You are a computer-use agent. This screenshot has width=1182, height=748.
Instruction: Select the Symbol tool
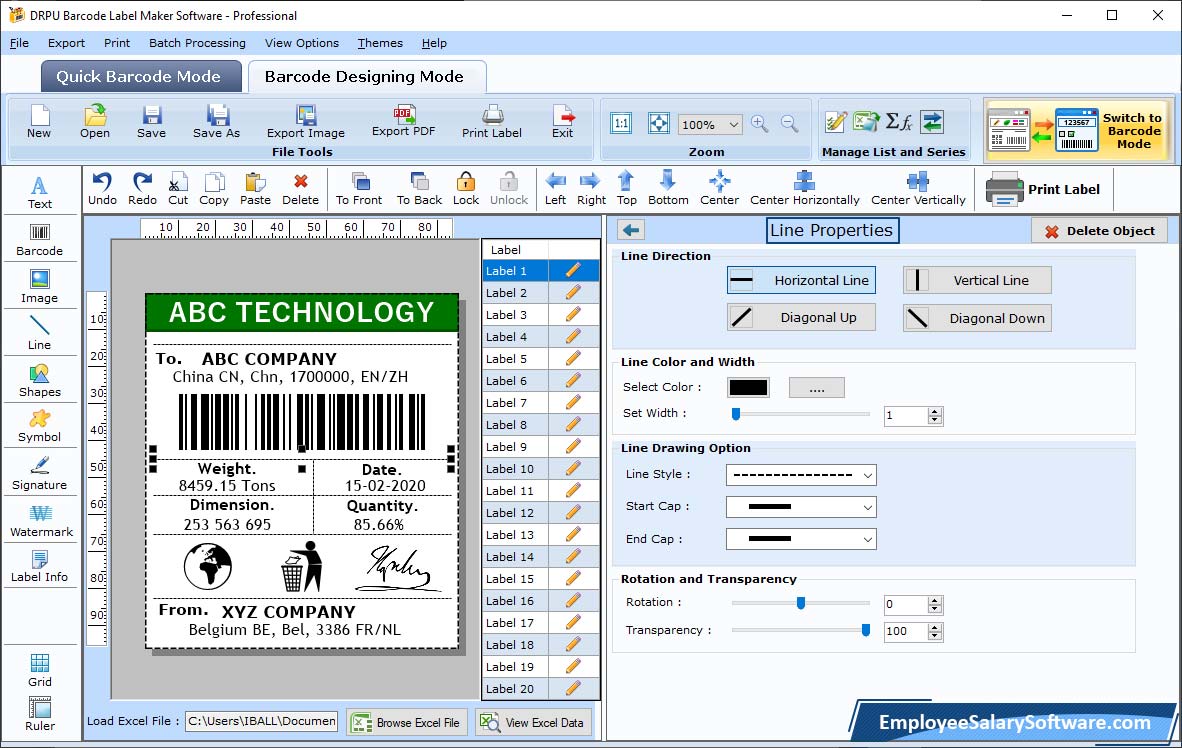click(40, 427)
